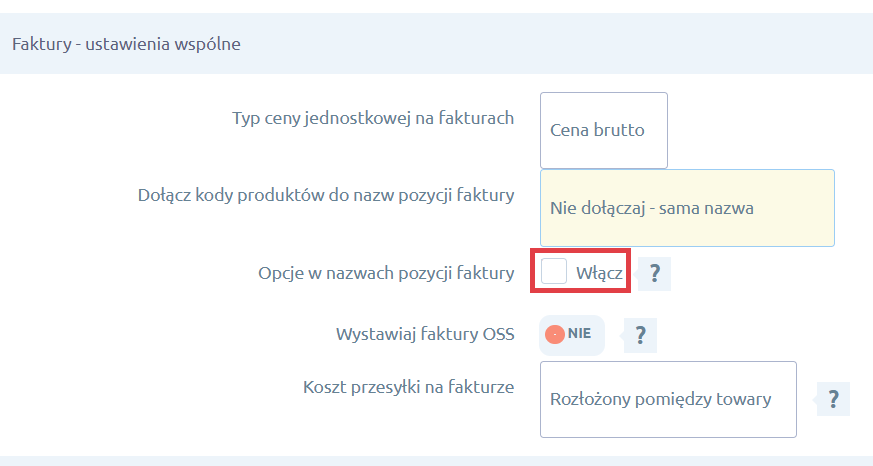Click the Dołącz kody produktów label

(x=326, y=195)
